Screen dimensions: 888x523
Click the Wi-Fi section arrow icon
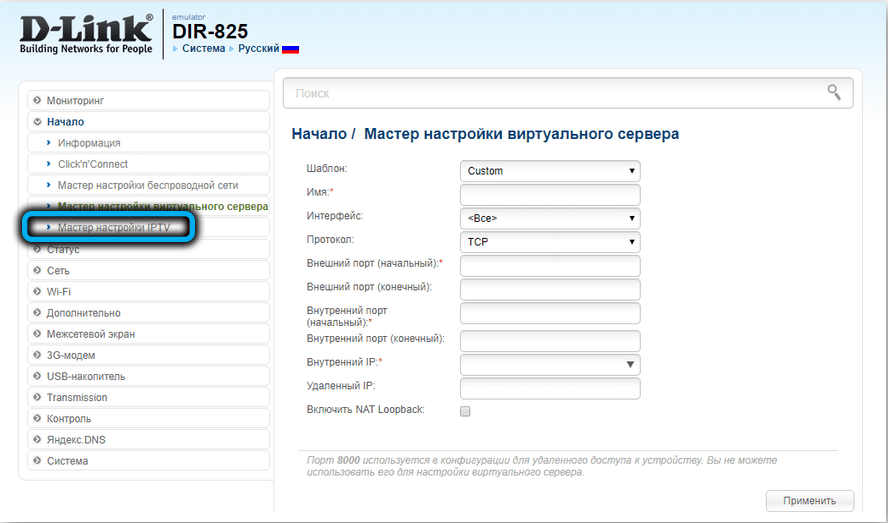37,292
